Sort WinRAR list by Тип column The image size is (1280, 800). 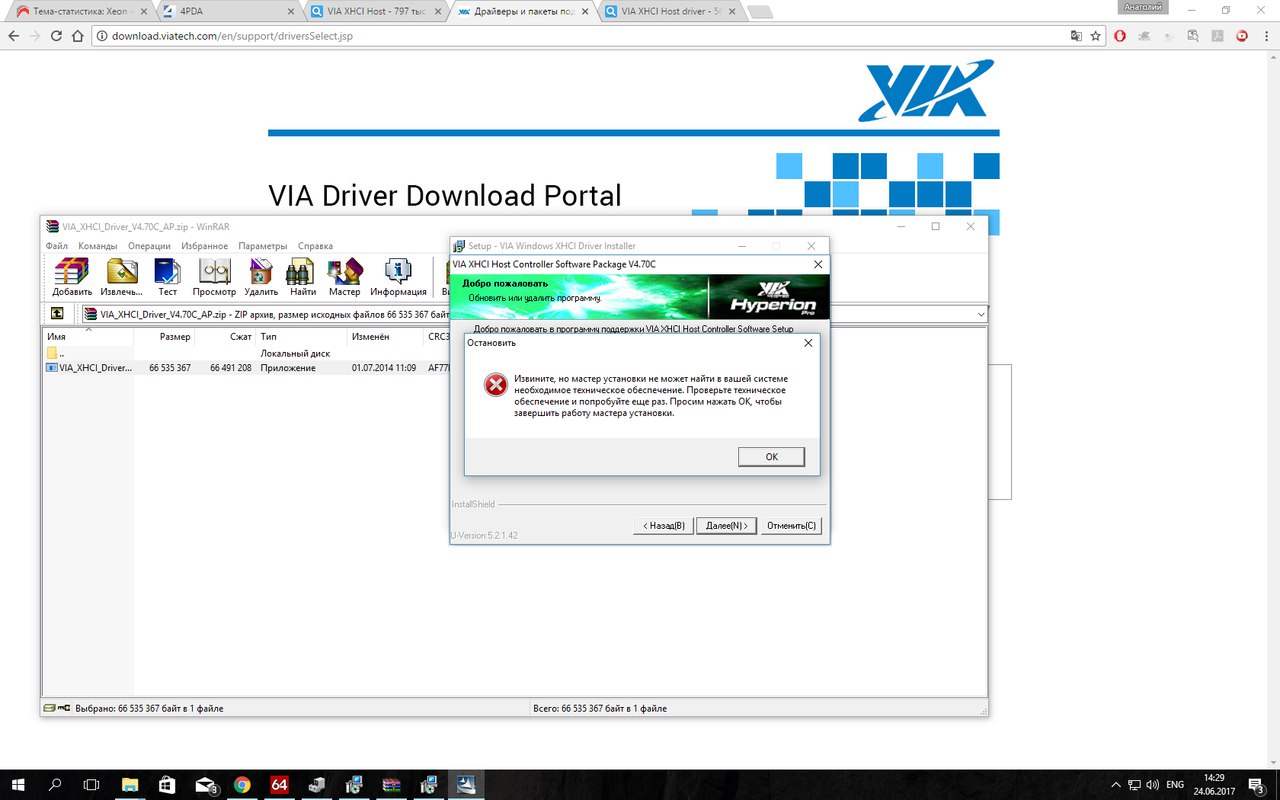(301, 337)
